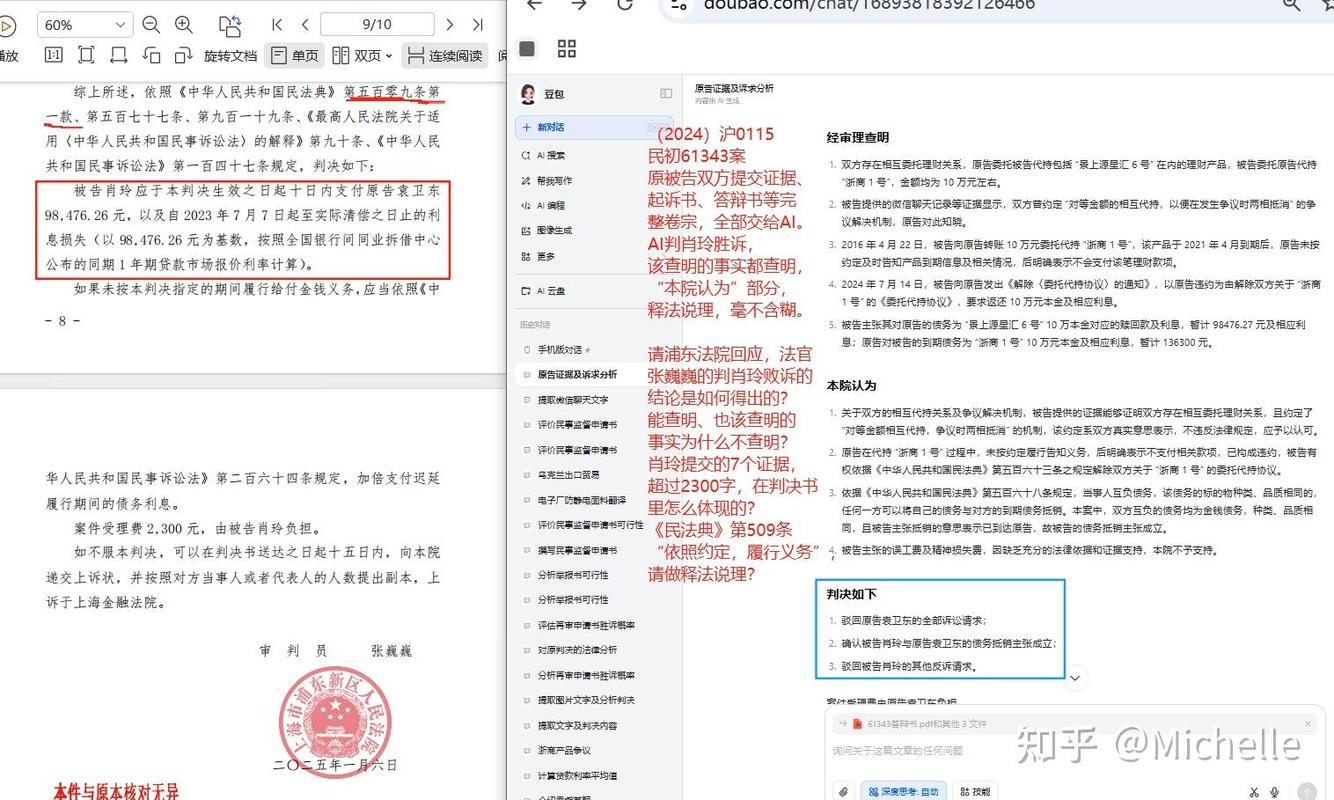Click the dark square browser toolbar icon
The image size is (1334, 800).
pos(528,49)
